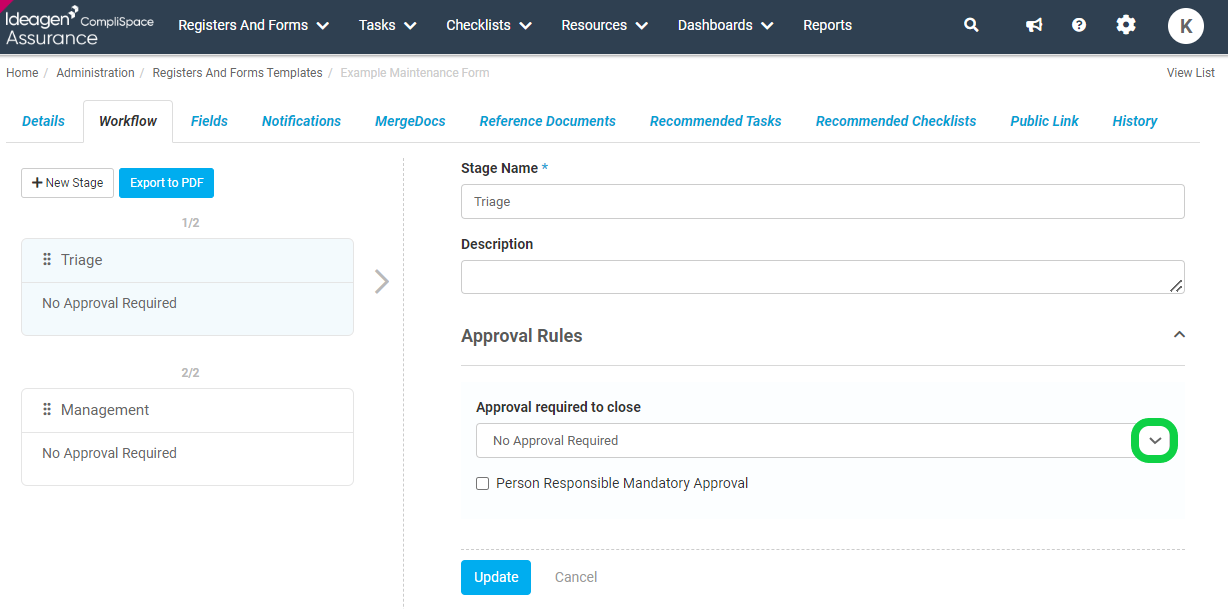Click the 2/2 stage counter label
The image size is (1228, 609).
click(190, 373)
